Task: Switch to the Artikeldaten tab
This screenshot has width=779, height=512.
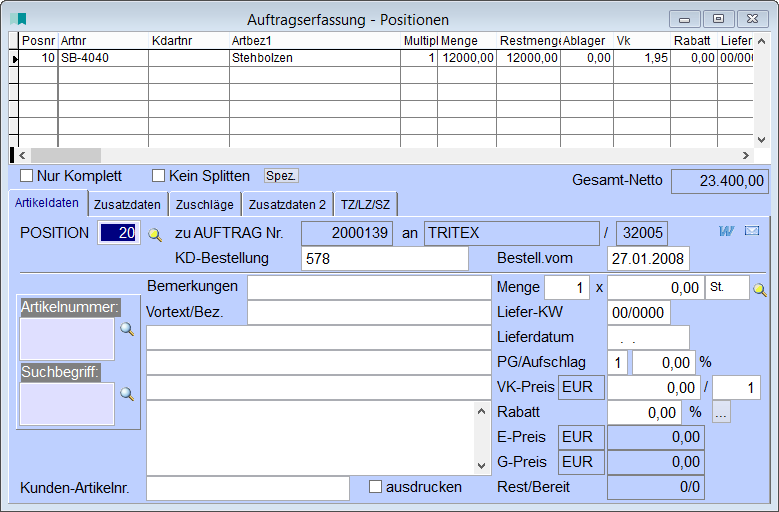Action: [47, 203]
